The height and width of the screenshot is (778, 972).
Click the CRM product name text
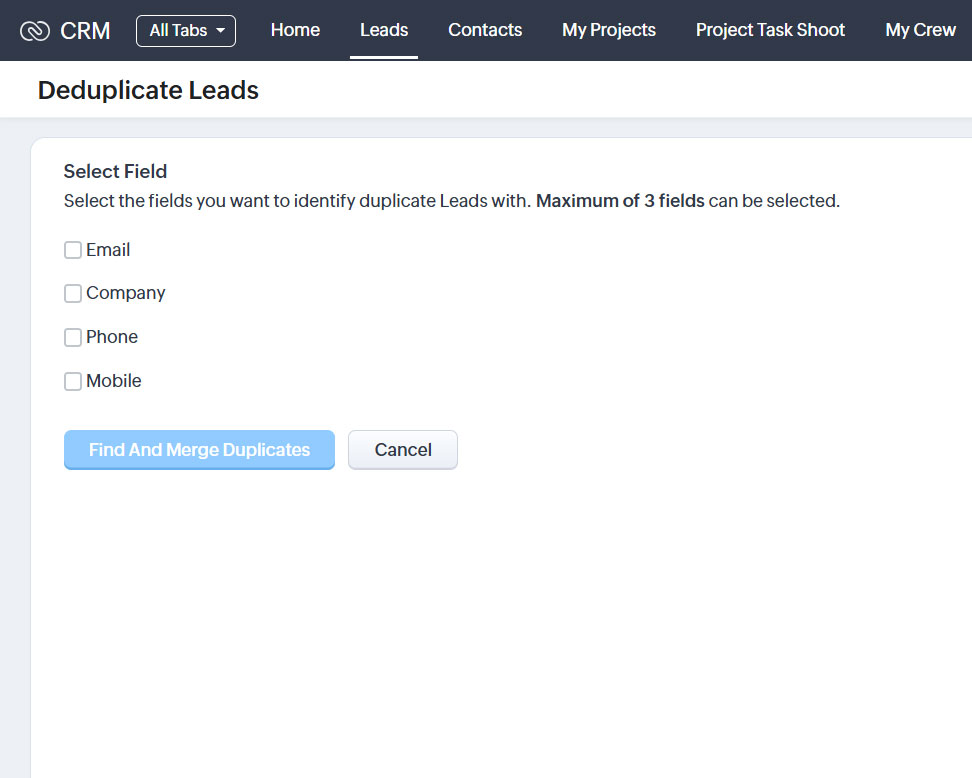(85, 31)
